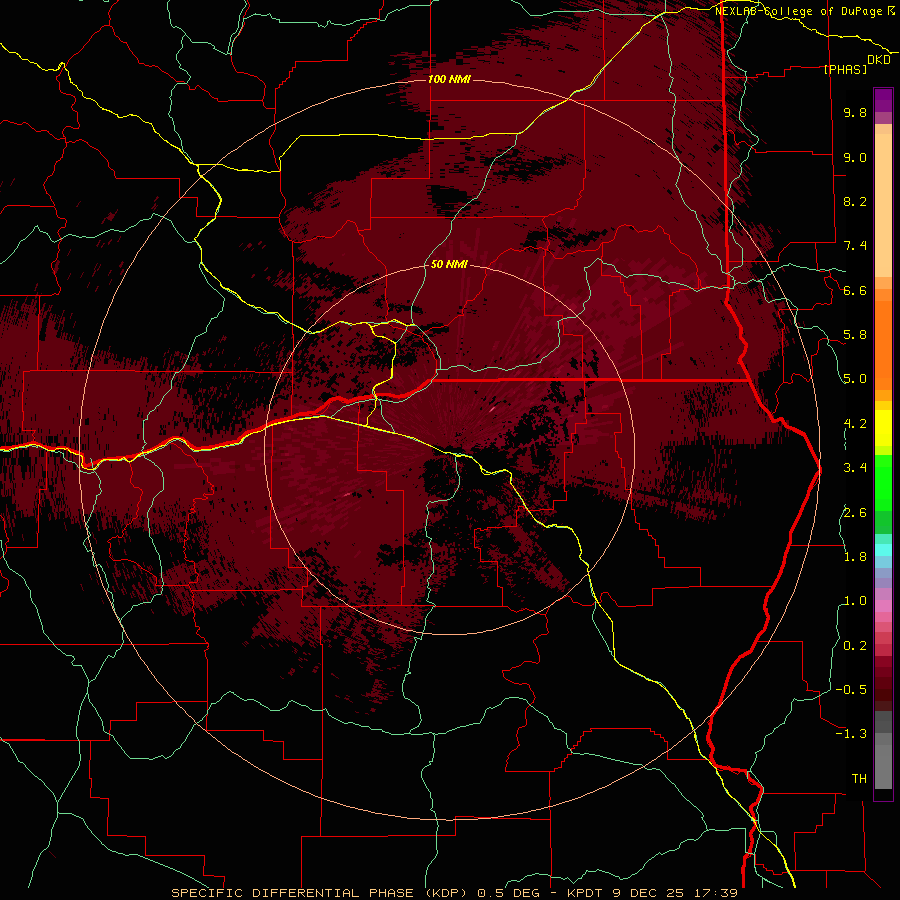Screen dimensions: 900x900
Task: Click the dark orange segment of the color scale
Action: (883, 344)
